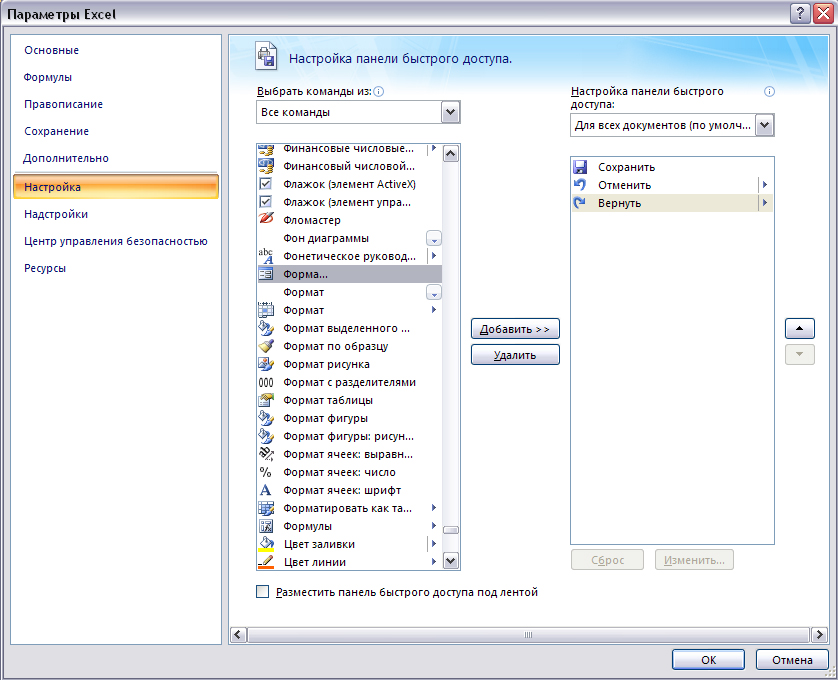
Task: Click the Формат рисунка icon
Action: coord(266,364)
